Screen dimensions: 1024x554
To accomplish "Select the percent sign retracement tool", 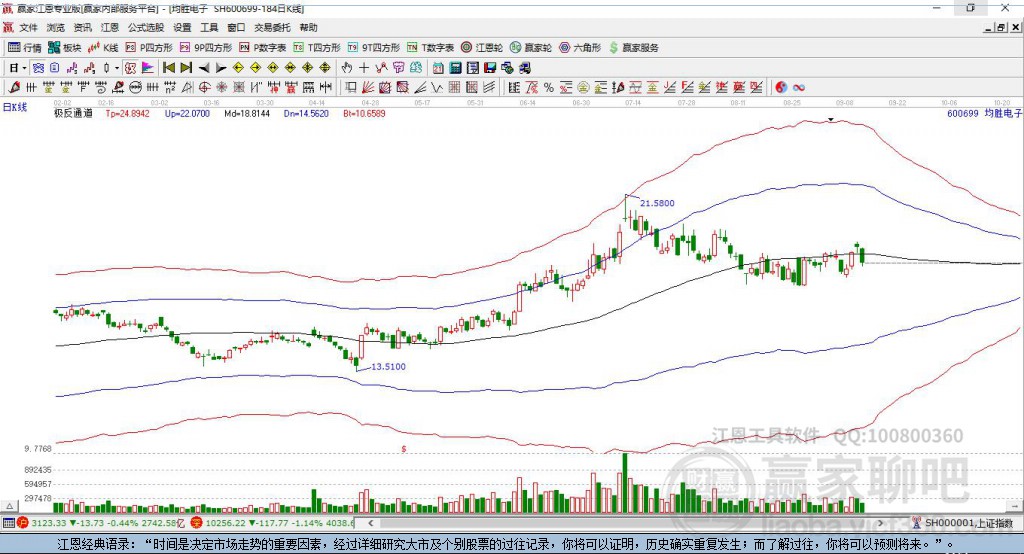I will (549, 87).
